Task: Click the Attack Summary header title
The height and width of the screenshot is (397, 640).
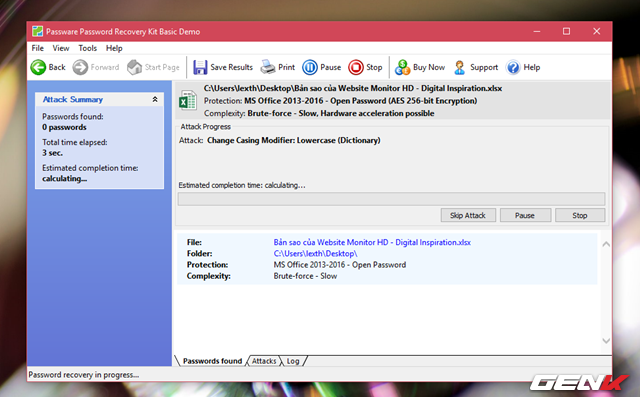Action: point(73,100)
